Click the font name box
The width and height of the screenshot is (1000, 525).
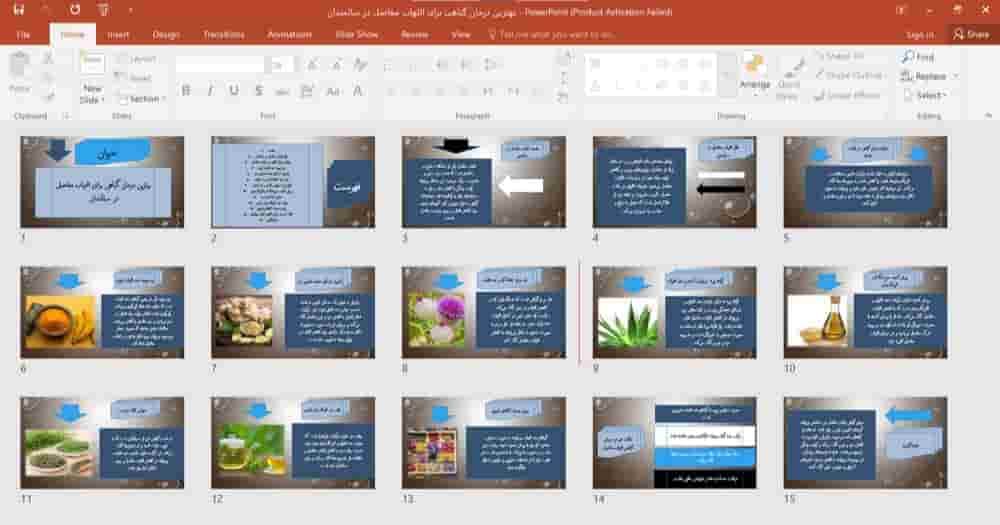[x=220, y=65]
